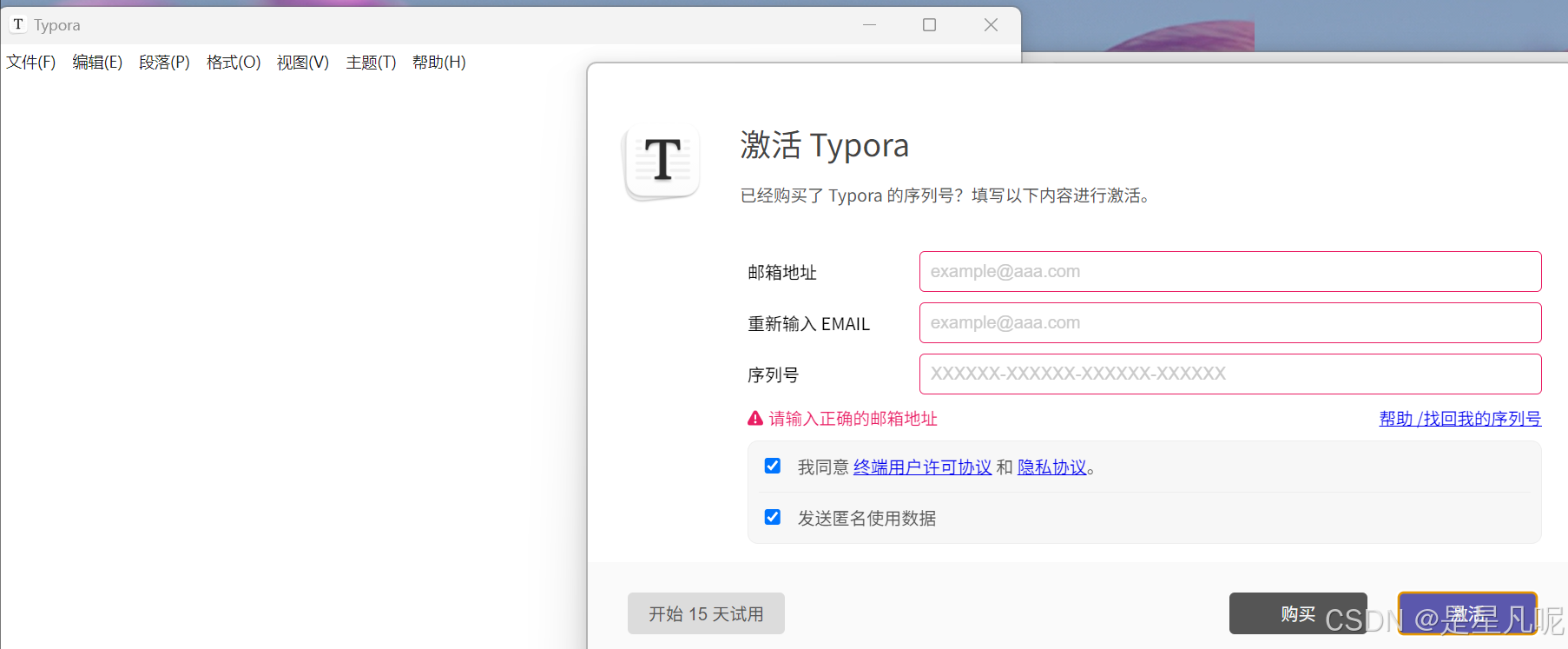
Task: Open the 帮助(H) menu
Action: coord(439,63)
